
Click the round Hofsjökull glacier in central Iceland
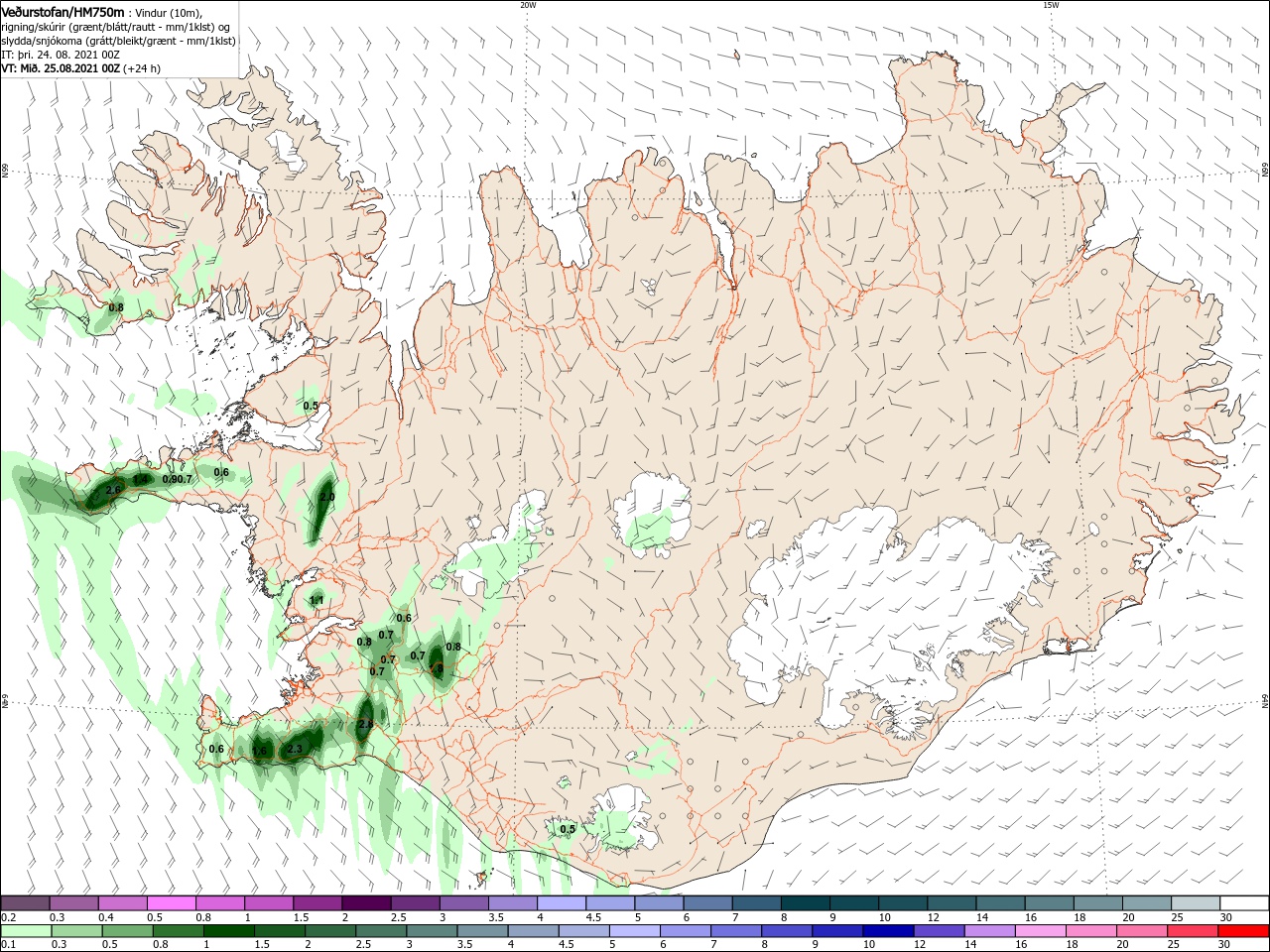click(652, 514)
